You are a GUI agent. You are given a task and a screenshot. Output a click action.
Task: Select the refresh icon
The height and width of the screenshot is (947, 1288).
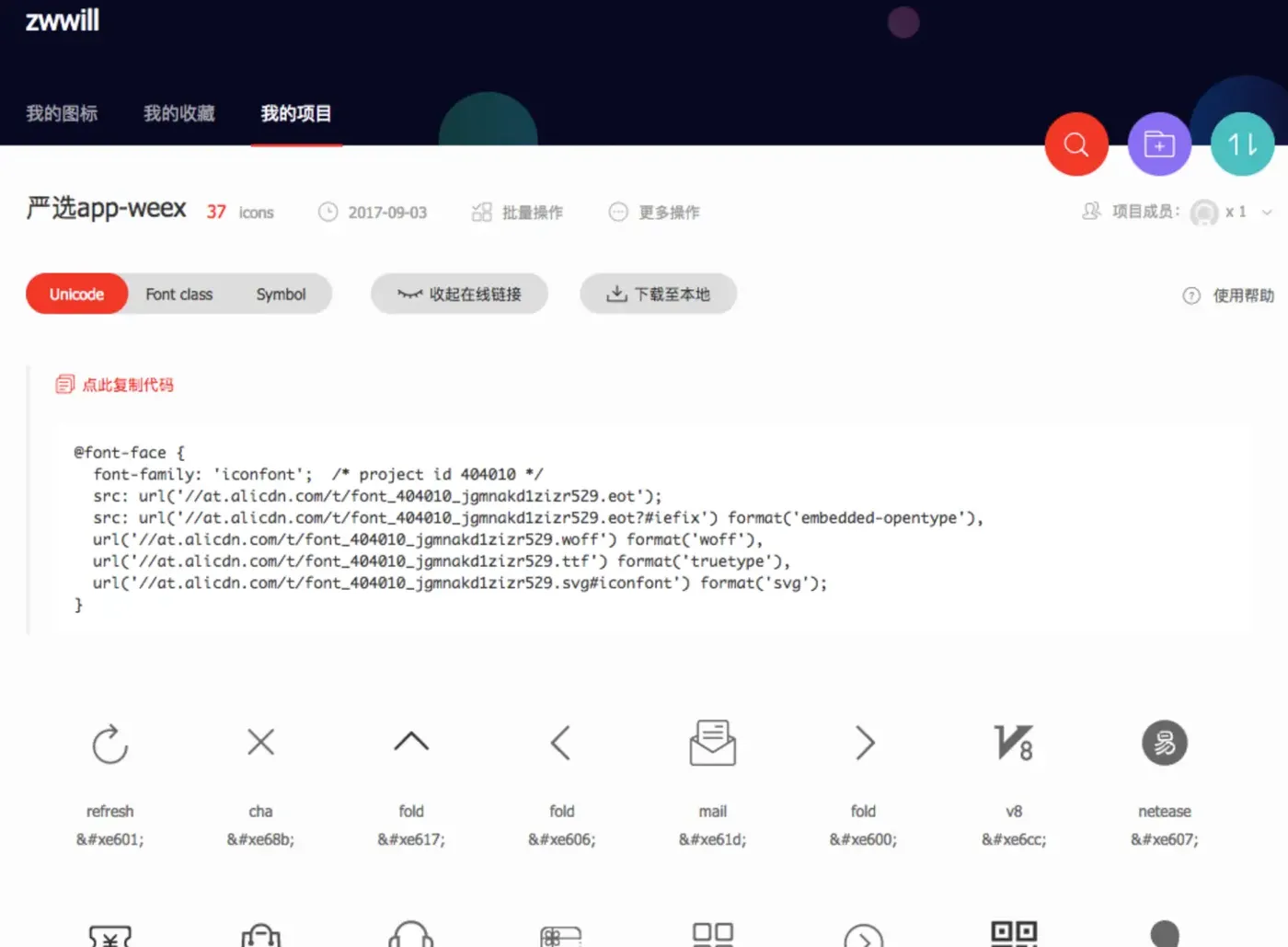tap(109, 744)
